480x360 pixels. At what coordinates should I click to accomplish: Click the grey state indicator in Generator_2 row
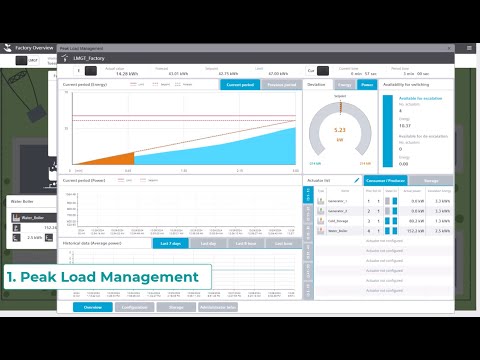(x=387, y=211)
